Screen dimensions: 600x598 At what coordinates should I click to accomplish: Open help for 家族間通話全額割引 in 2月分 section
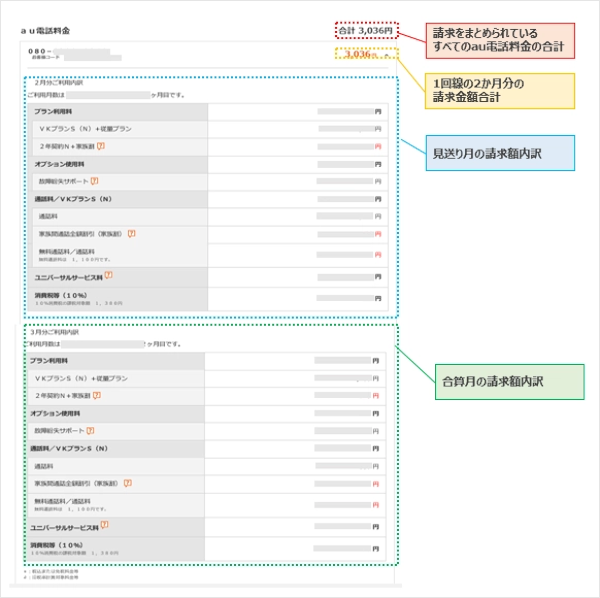131,233
